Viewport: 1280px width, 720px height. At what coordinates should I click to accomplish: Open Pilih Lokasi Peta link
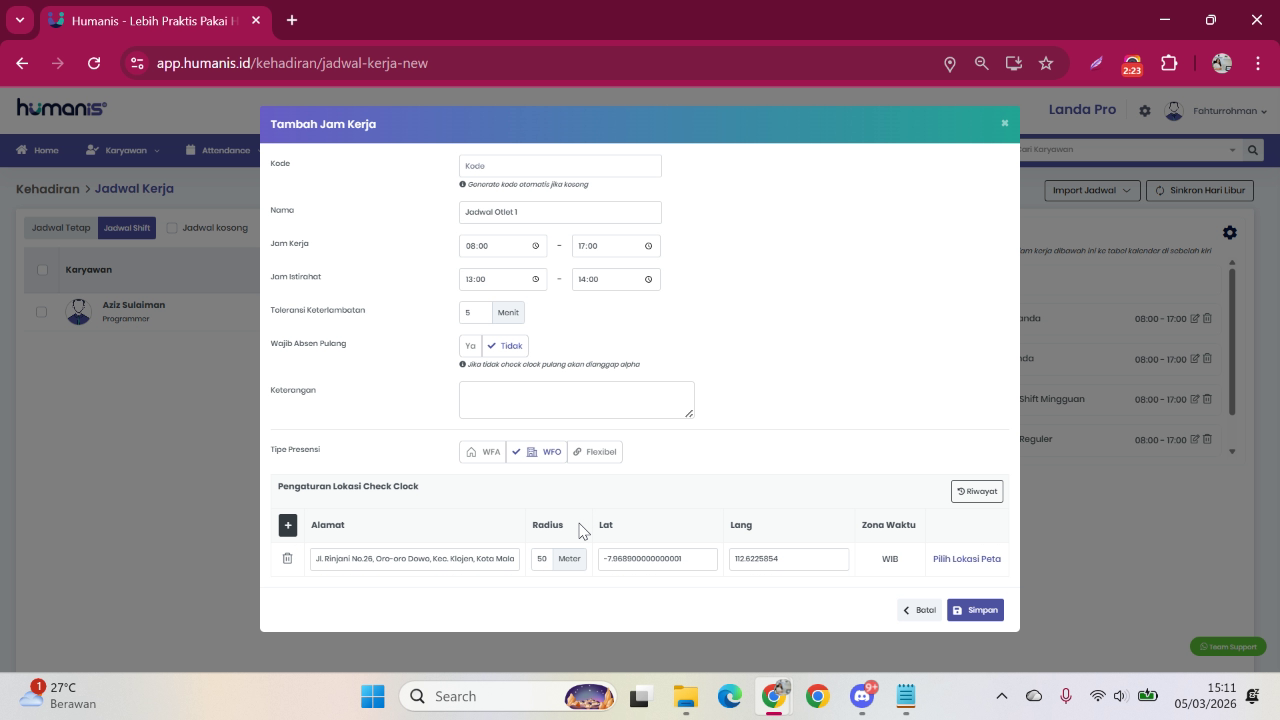tap(967, 559)
